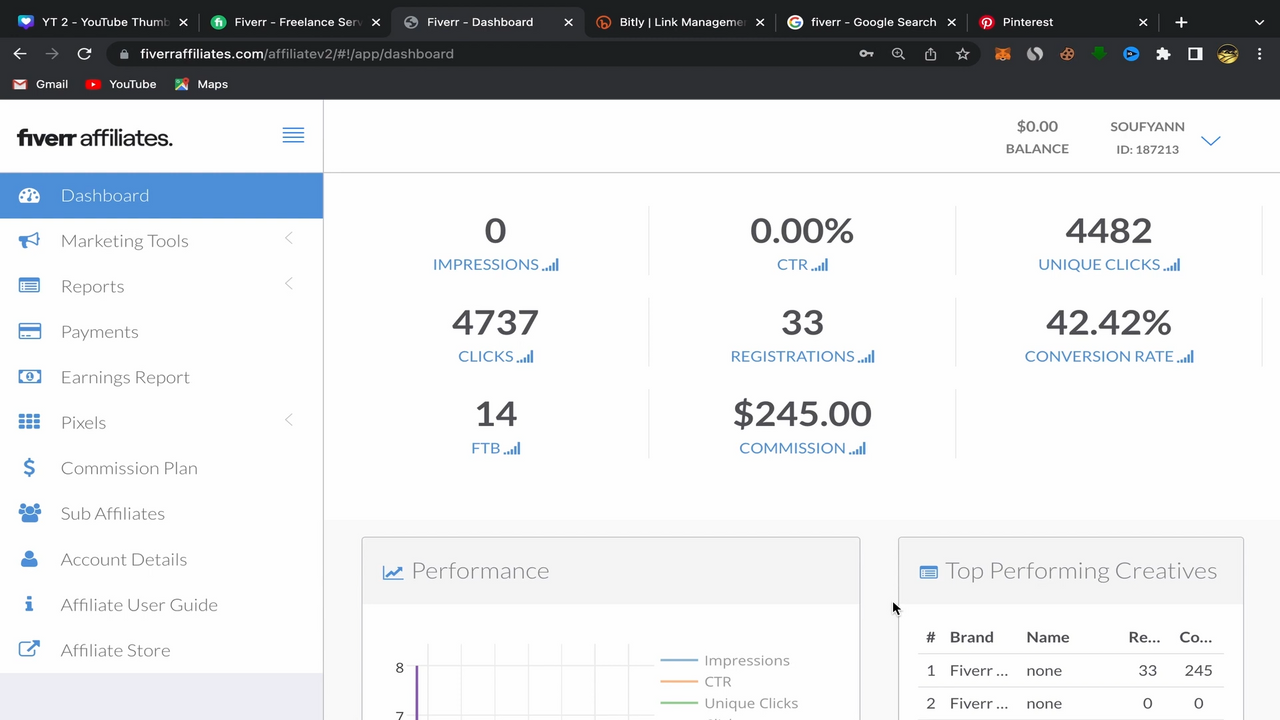The height and width of the screenshot is (720, 1280).
Task: Click the browser back arrow
Action: coord(20,54)
